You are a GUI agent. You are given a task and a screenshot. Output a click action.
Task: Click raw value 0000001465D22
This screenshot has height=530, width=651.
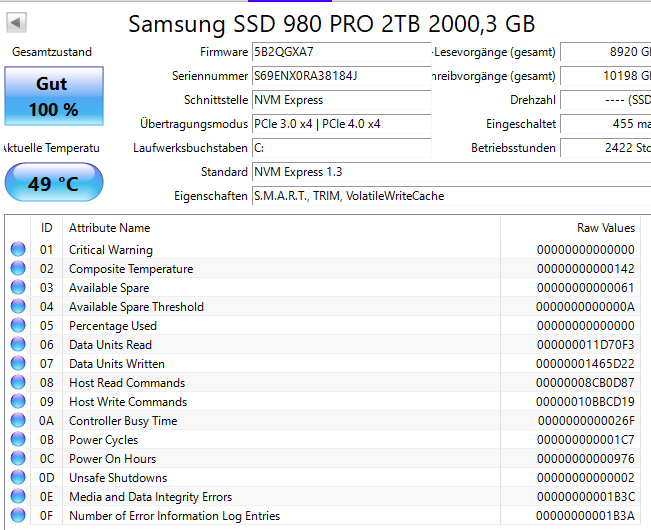pyautogui.click(x=585, y=364)
